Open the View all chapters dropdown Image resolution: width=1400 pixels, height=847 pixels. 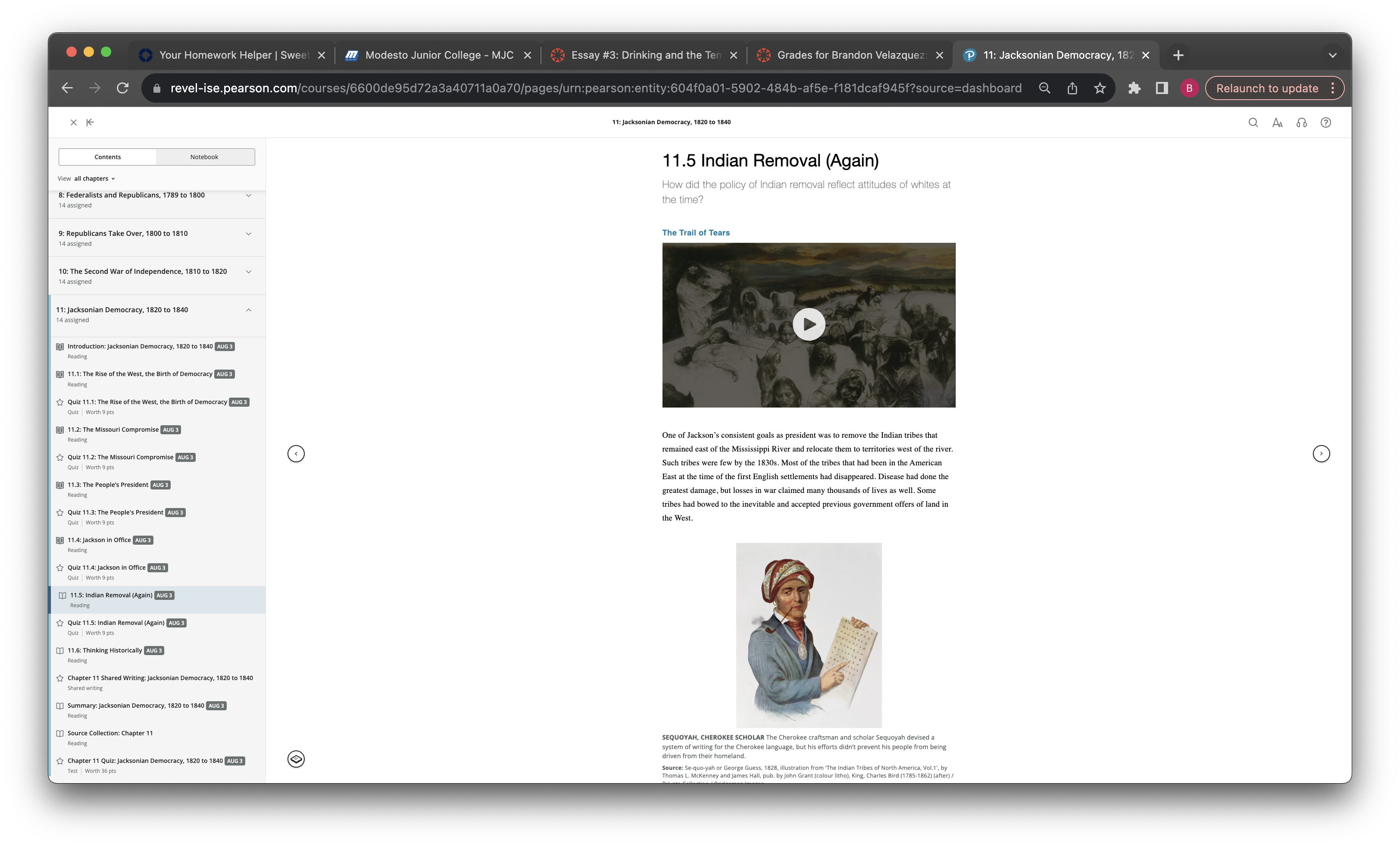86,179
